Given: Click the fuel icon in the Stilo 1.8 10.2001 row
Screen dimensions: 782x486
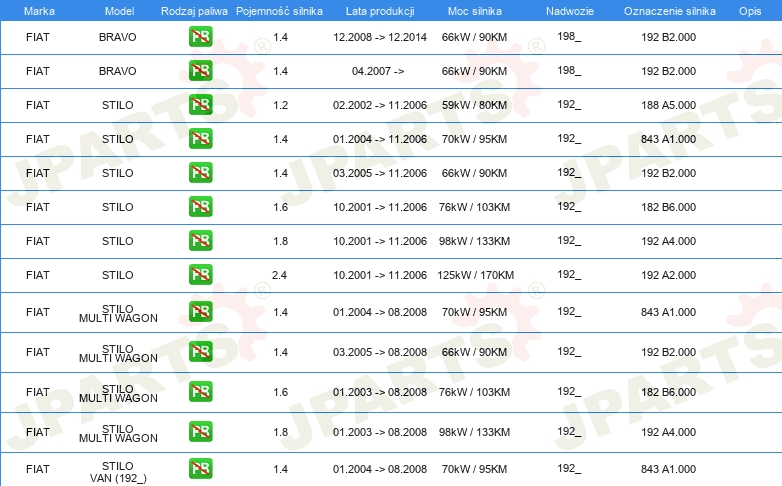Looking at the screenshot, I should click(x=200, y=240).
